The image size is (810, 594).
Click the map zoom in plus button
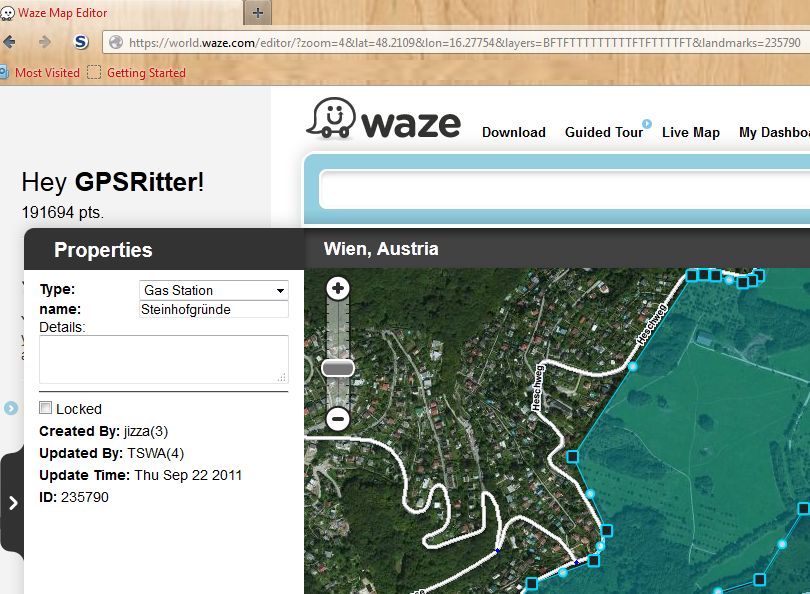[338, 289]
